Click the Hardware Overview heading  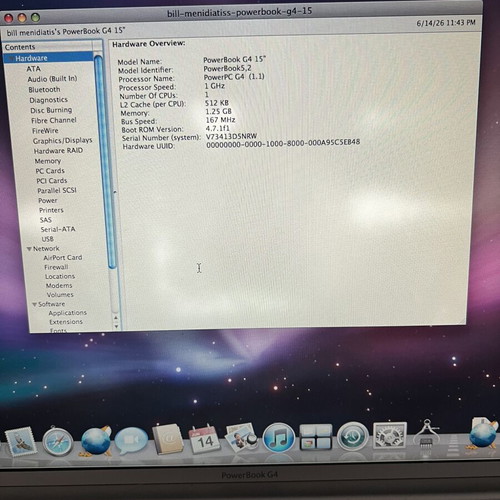(149, 44)
